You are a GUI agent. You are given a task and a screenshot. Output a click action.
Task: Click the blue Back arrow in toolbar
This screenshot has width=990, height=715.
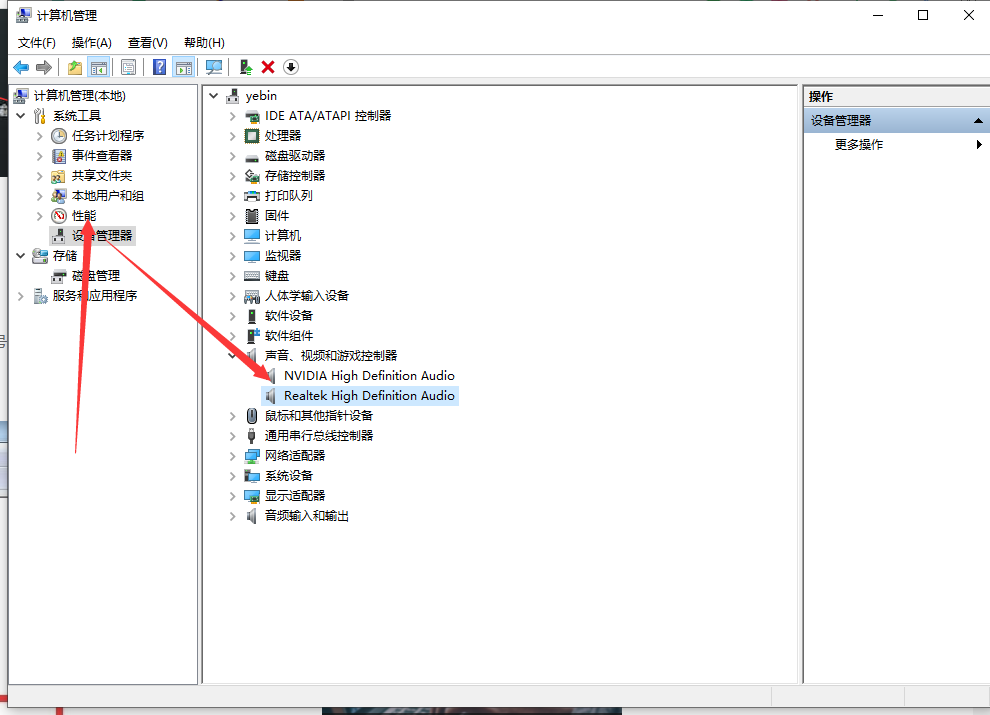(20, 67)
